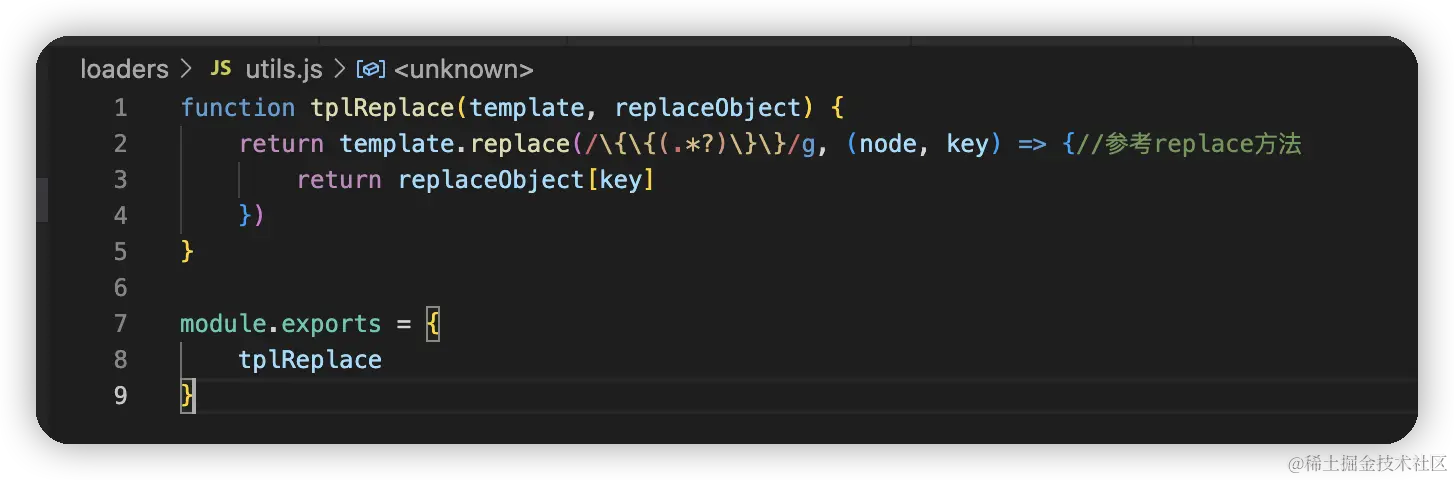Expand the chevron after utils.js
Viewport: 1454px width, 480px height.
338,69
